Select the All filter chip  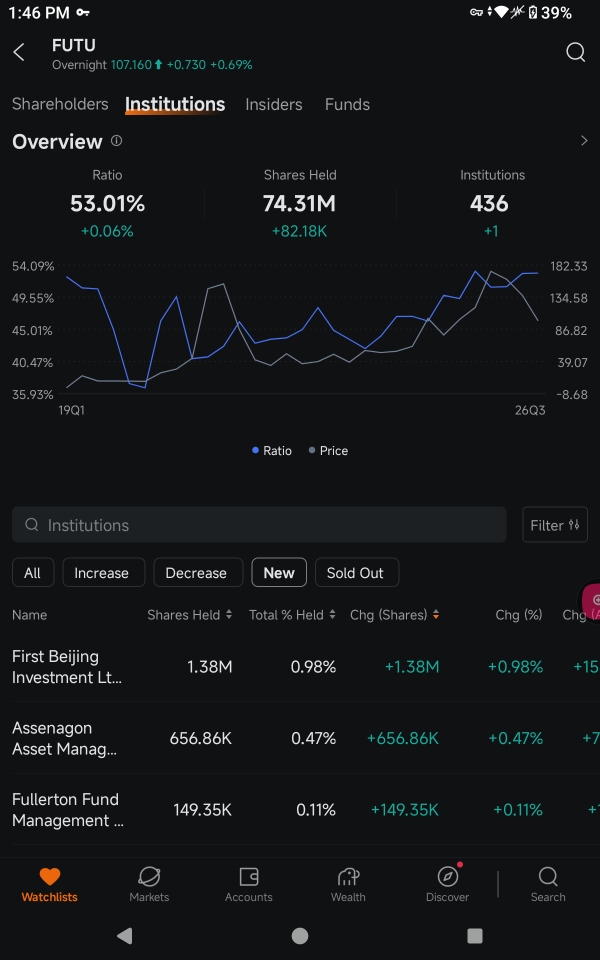(x=32, y=572)
